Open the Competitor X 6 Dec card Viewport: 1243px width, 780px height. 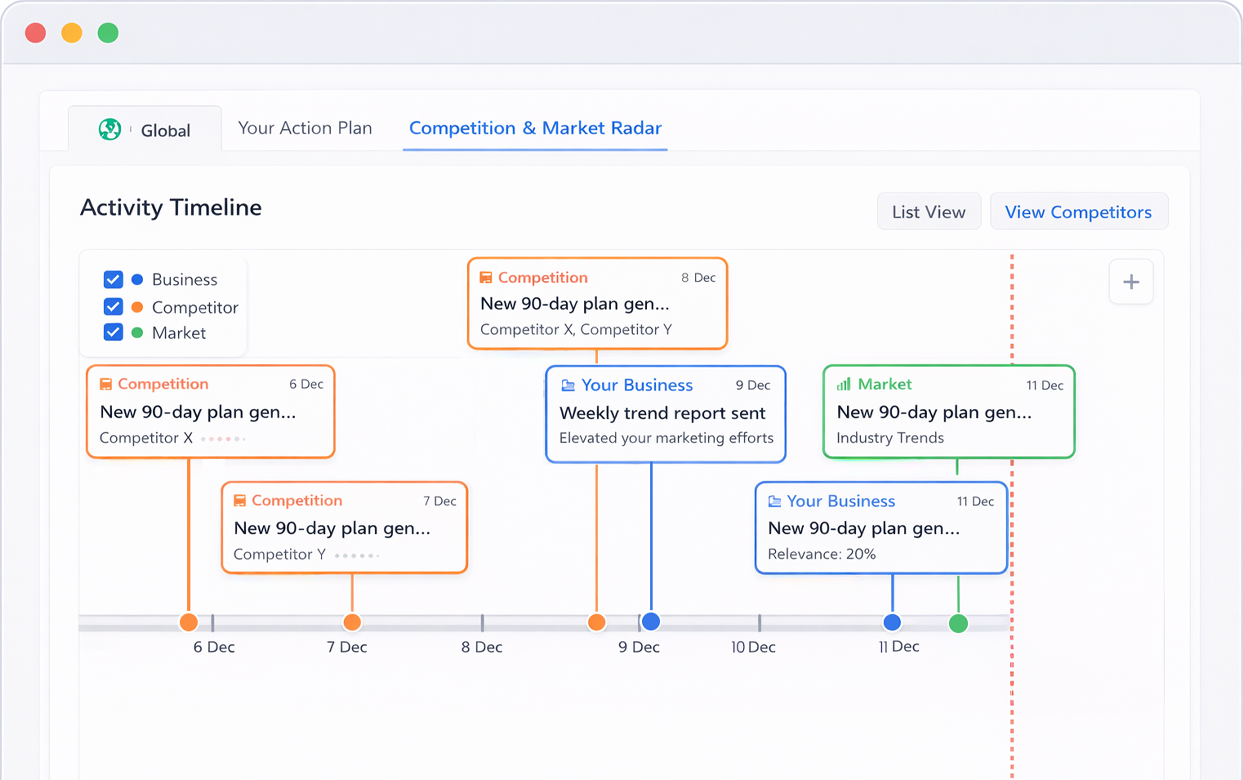(211, 412)
